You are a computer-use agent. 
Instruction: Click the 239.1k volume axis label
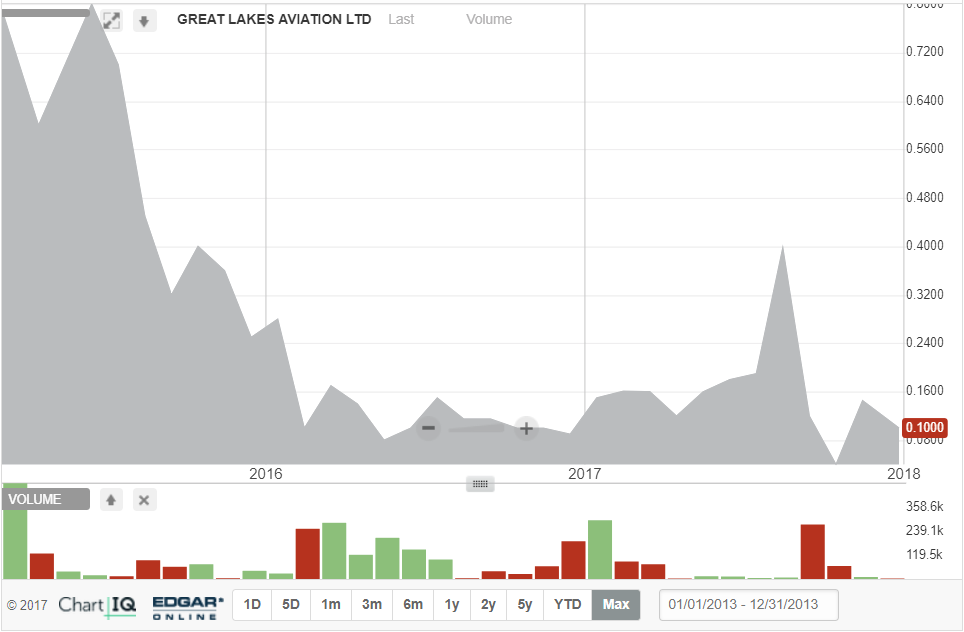coord(925,531)
